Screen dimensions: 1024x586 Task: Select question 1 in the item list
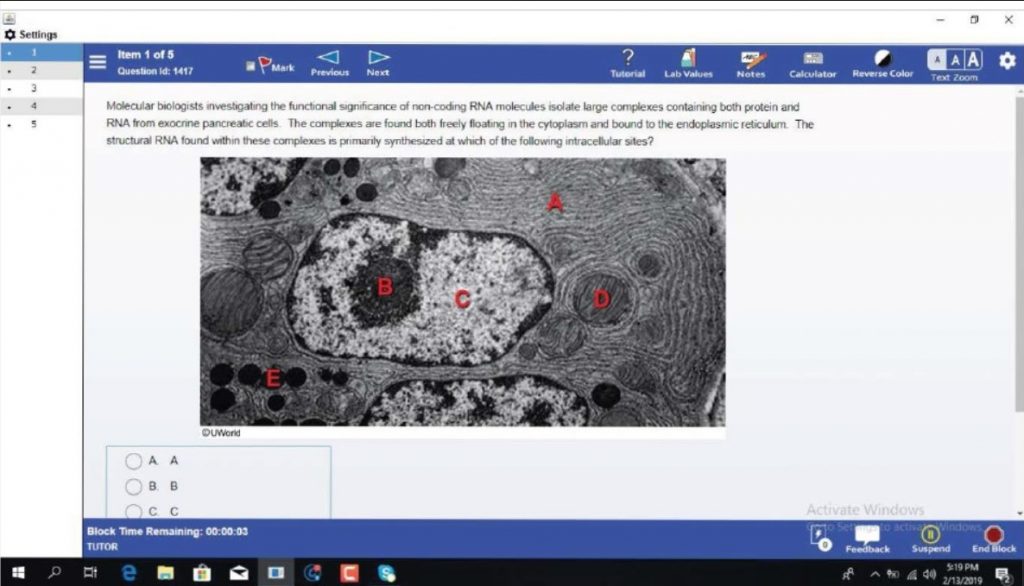click(x=41, y=52)
